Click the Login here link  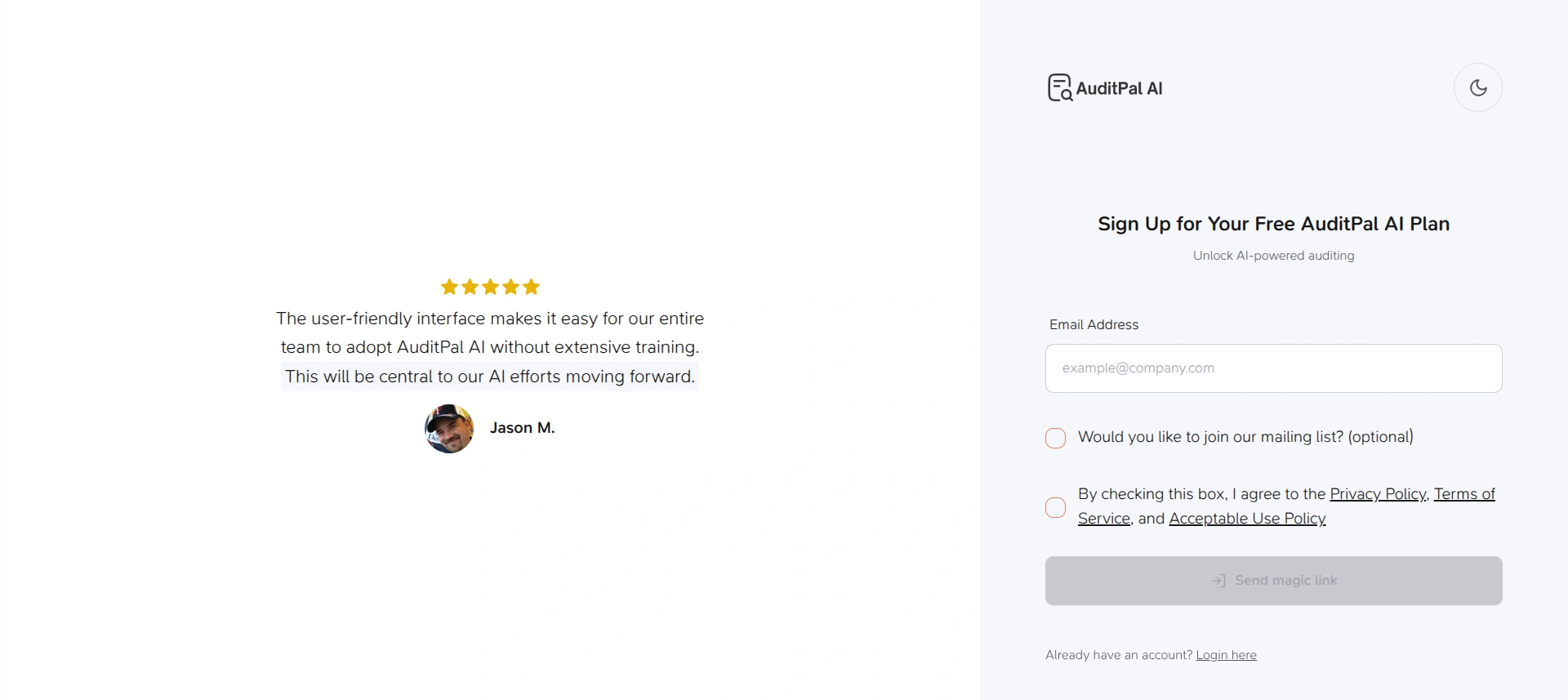coord(1226,655)
